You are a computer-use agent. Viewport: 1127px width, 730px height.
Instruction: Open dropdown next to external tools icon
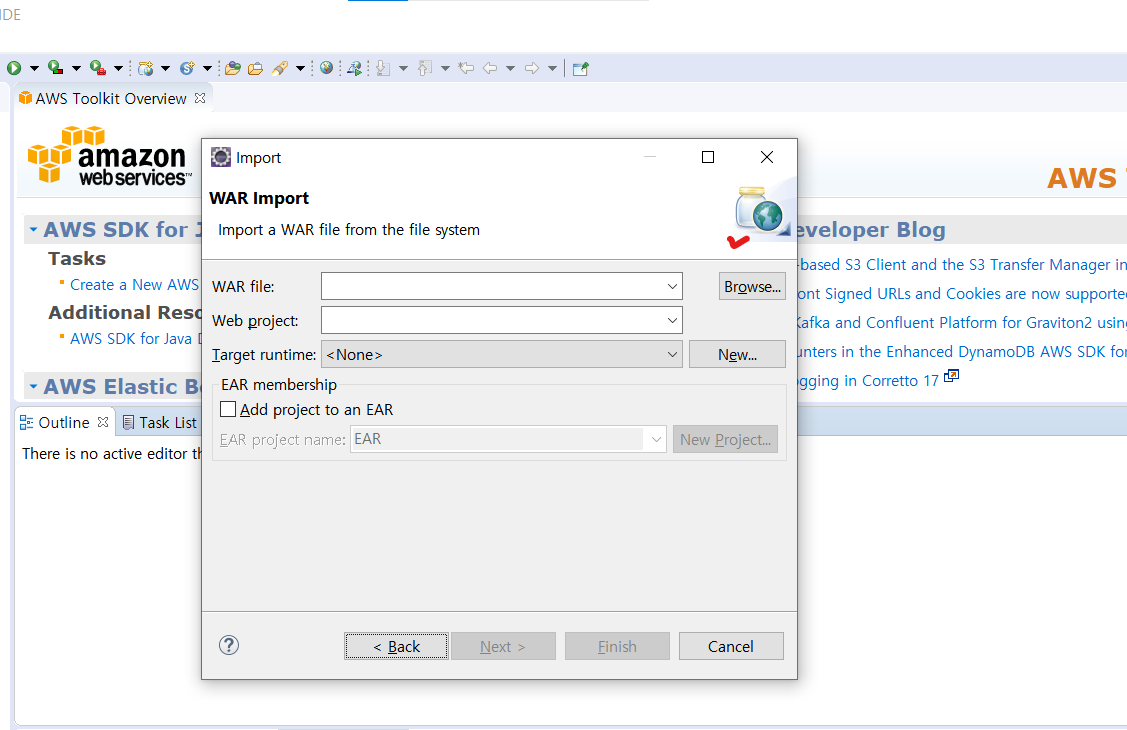[x=118, y=68]
